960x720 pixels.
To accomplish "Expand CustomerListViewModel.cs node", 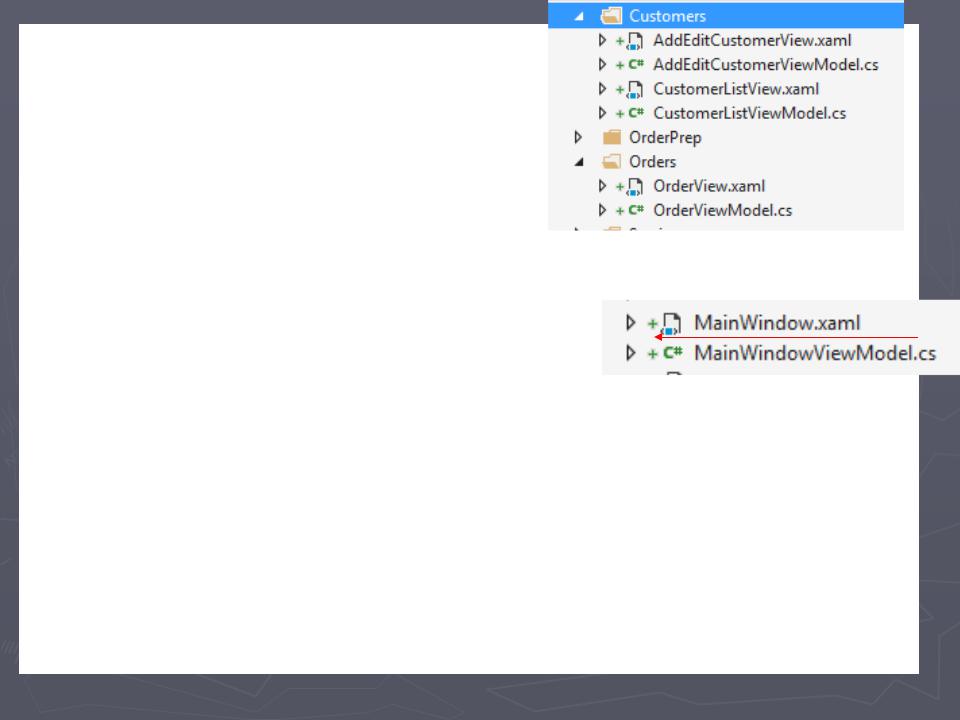I will pos(602,113).
